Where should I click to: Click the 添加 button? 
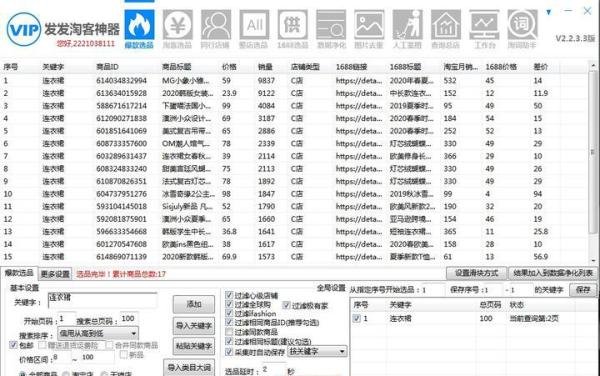(x=194, y=304)
